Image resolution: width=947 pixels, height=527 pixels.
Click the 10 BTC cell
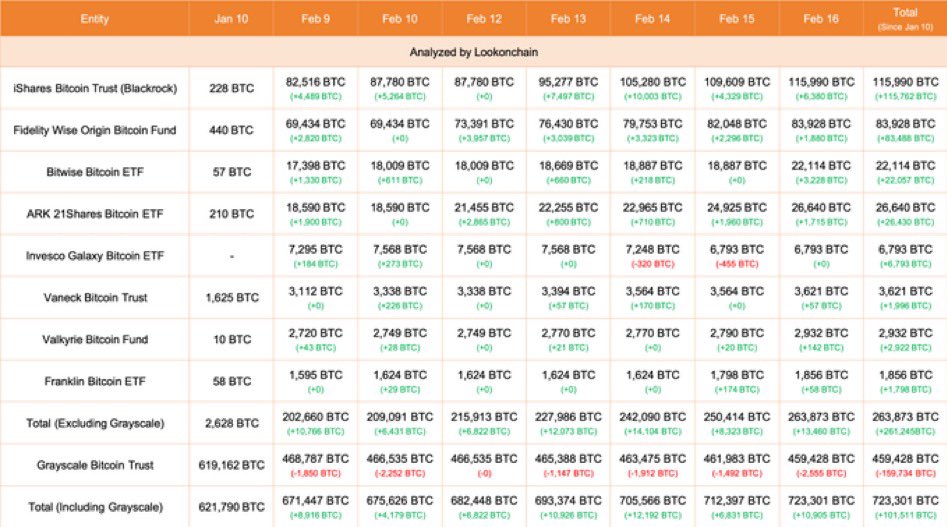tap(231, 339)
